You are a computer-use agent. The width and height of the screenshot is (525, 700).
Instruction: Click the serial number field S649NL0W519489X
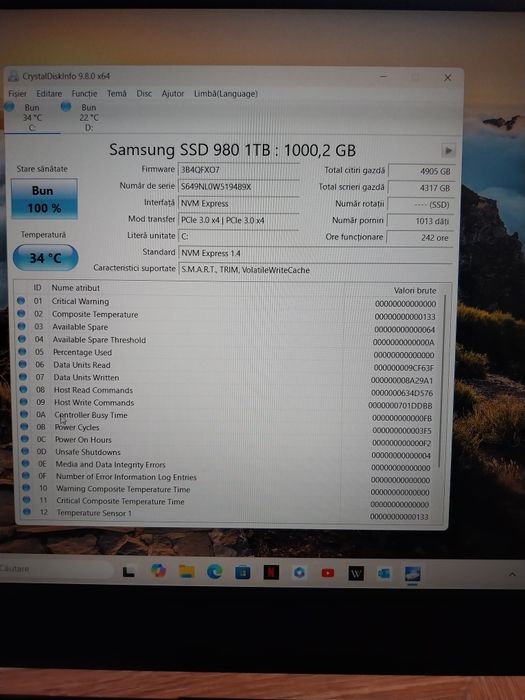tap(238, 187)
